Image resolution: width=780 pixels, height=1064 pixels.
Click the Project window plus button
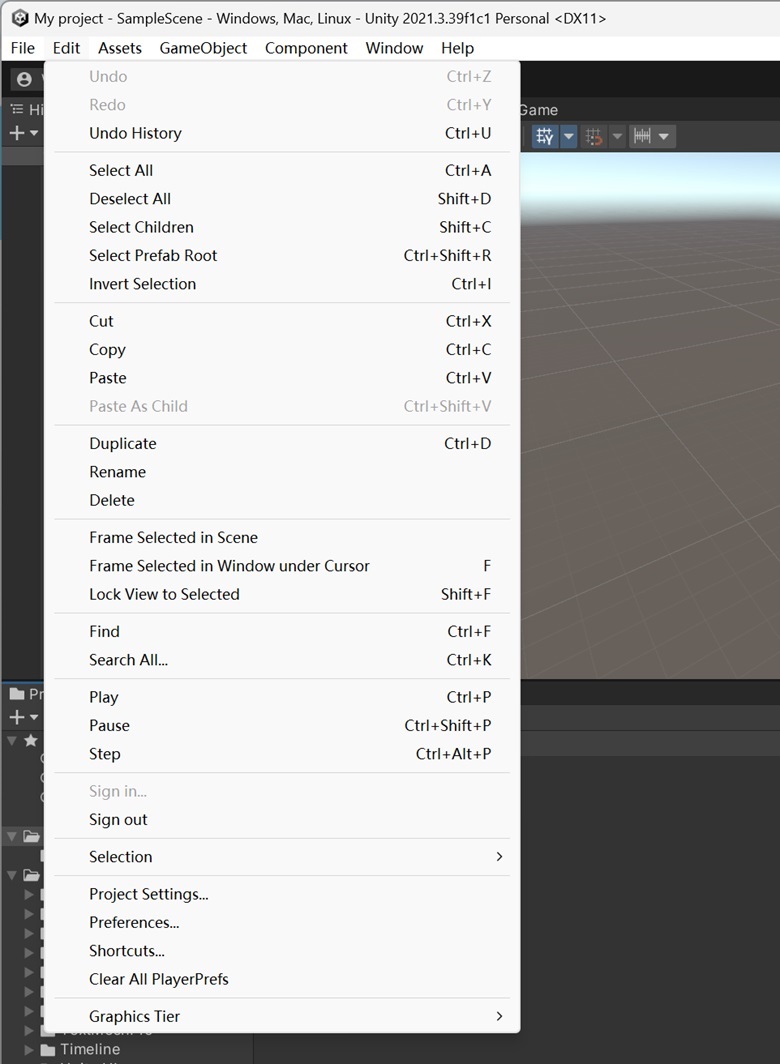(17, 717)
